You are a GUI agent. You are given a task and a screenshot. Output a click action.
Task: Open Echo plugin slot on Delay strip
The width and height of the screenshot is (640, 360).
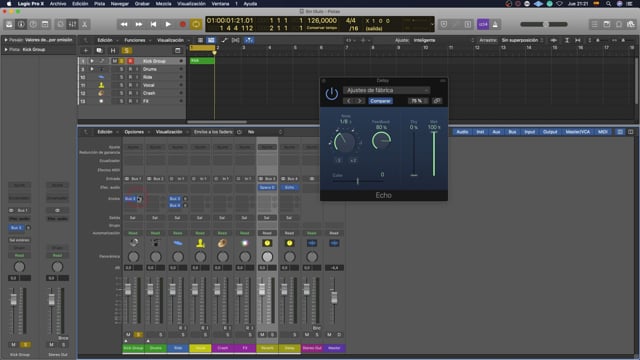click(289, 187)
